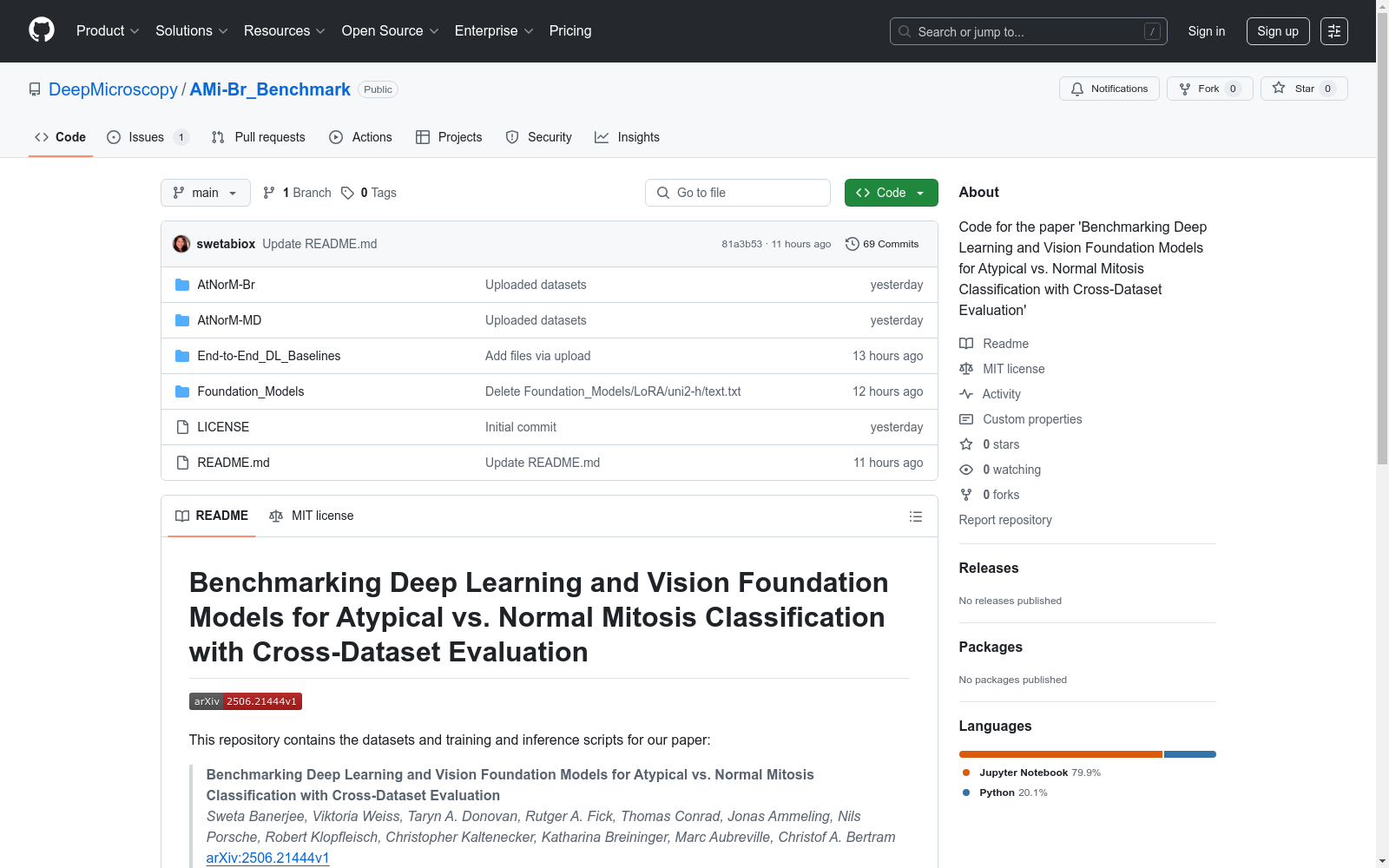Click the AtNorM-MD folder icon
Screen dimensions: 1389x868
click(182, 320)
